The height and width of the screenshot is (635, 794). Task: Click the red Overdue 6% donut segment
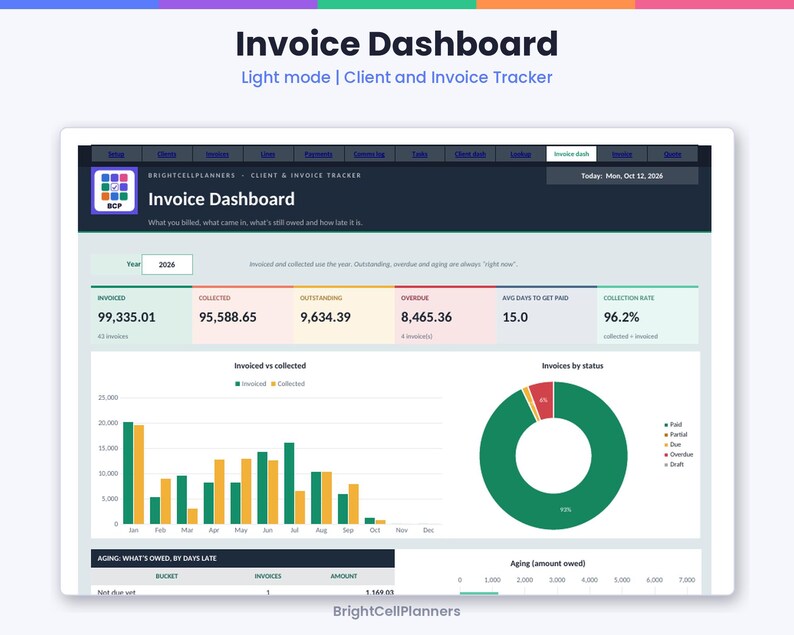point(543,400)
